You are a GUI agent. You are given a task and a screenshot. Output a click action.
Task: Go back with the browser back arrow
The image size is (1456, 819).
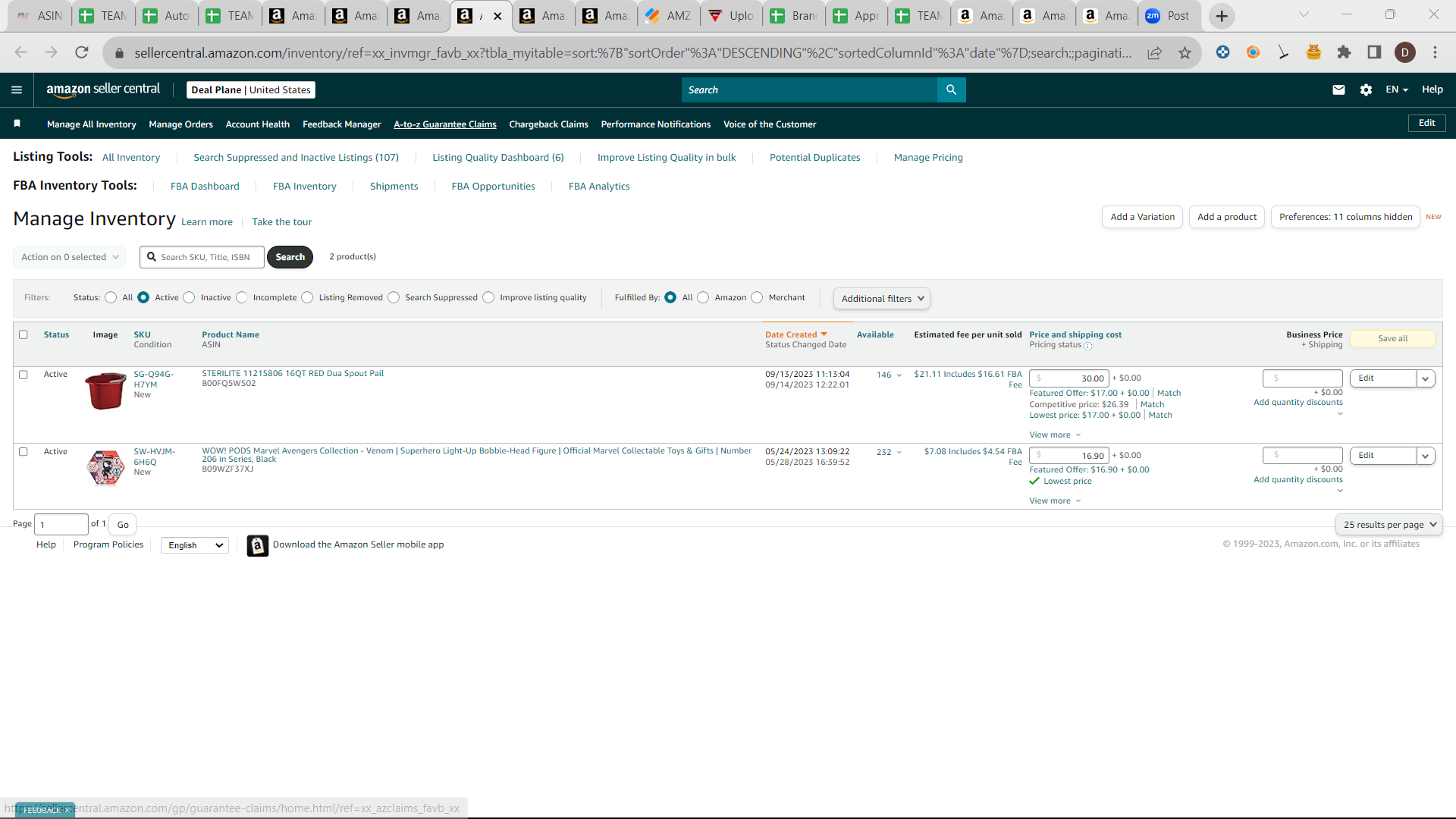[x=20, y=52]
